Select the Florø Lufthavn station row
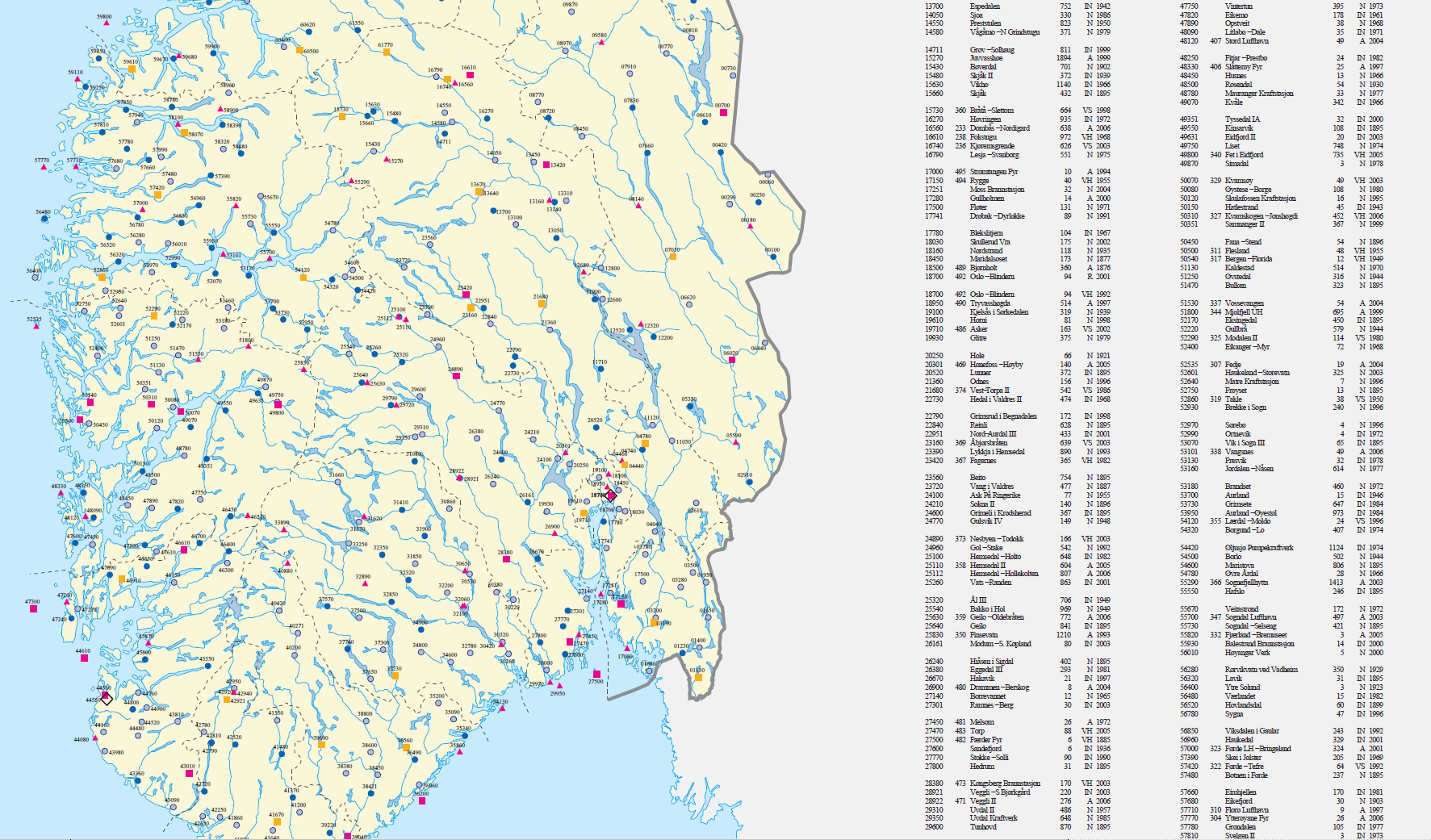Viewport: 1431px width, 840px height. click(x=1282, y=809)
